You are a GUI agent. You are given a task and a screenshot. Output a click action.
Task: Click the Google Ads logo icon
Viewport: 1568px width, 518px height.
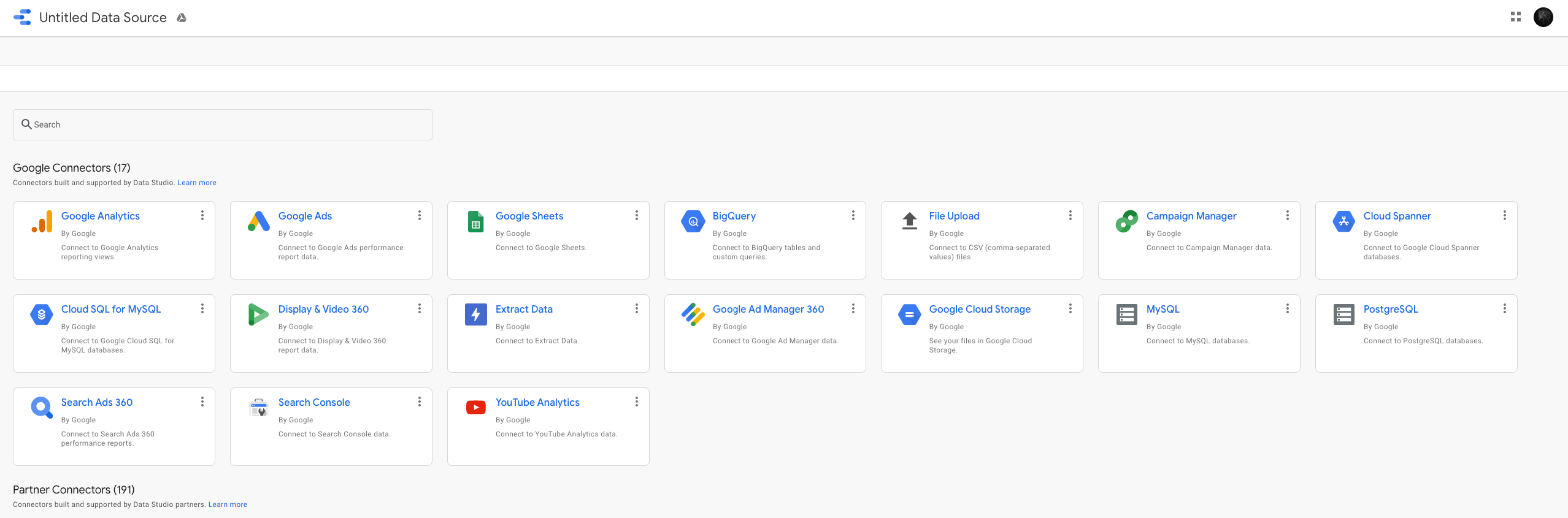coord(259,221)
